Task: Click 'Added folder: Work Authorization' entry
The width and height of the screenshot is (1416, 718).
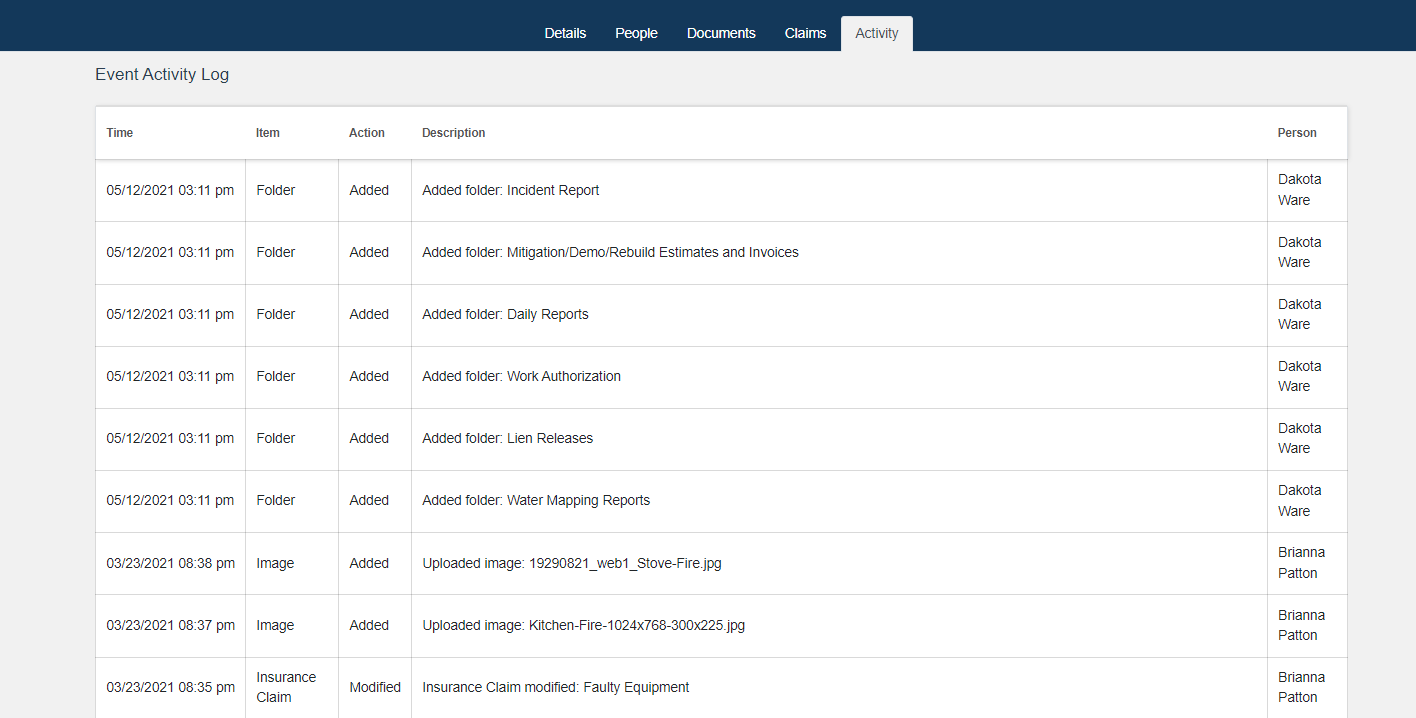Action: coord(521,376)
